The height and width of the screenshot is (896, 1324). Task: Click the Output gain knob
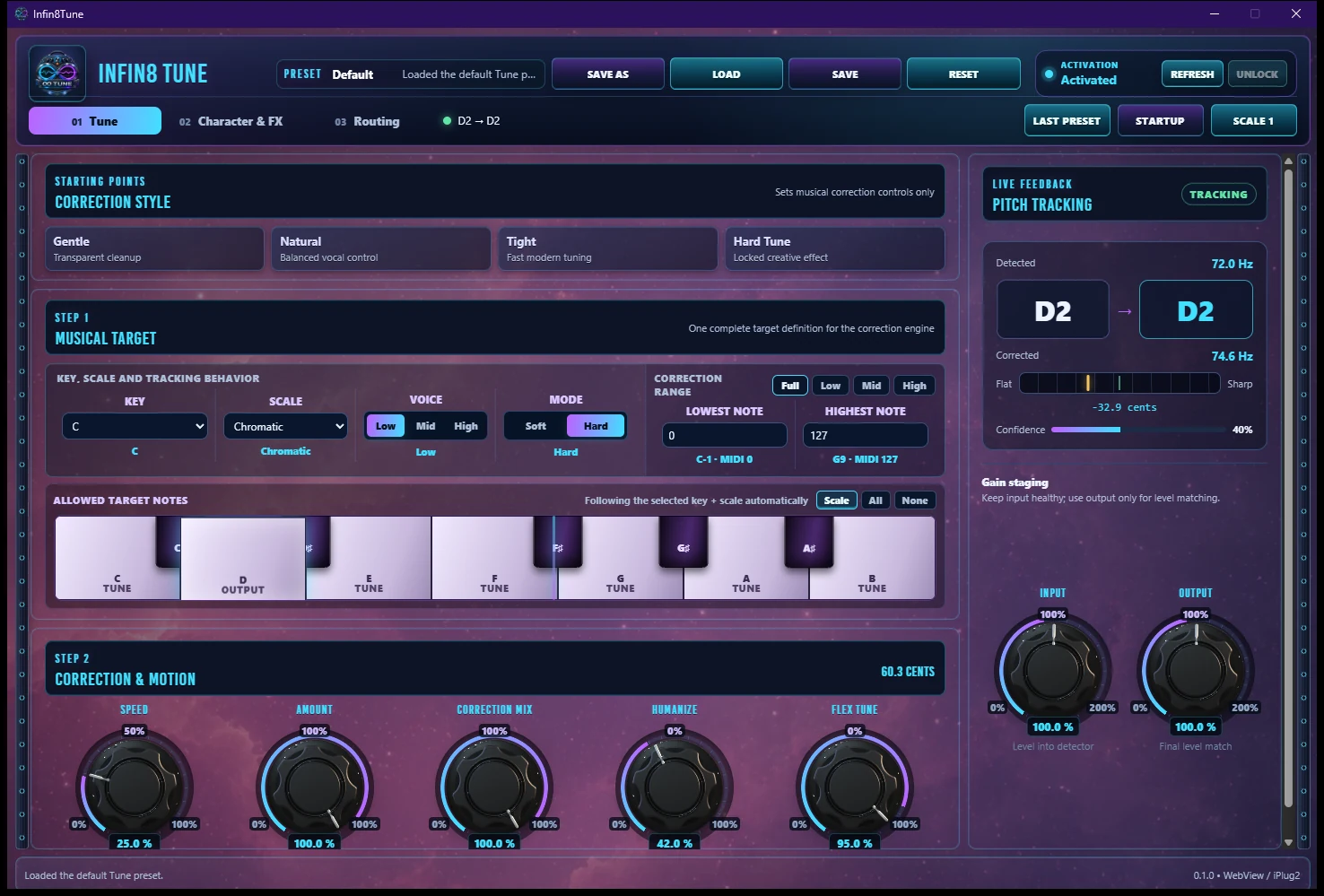point(1196,670)
